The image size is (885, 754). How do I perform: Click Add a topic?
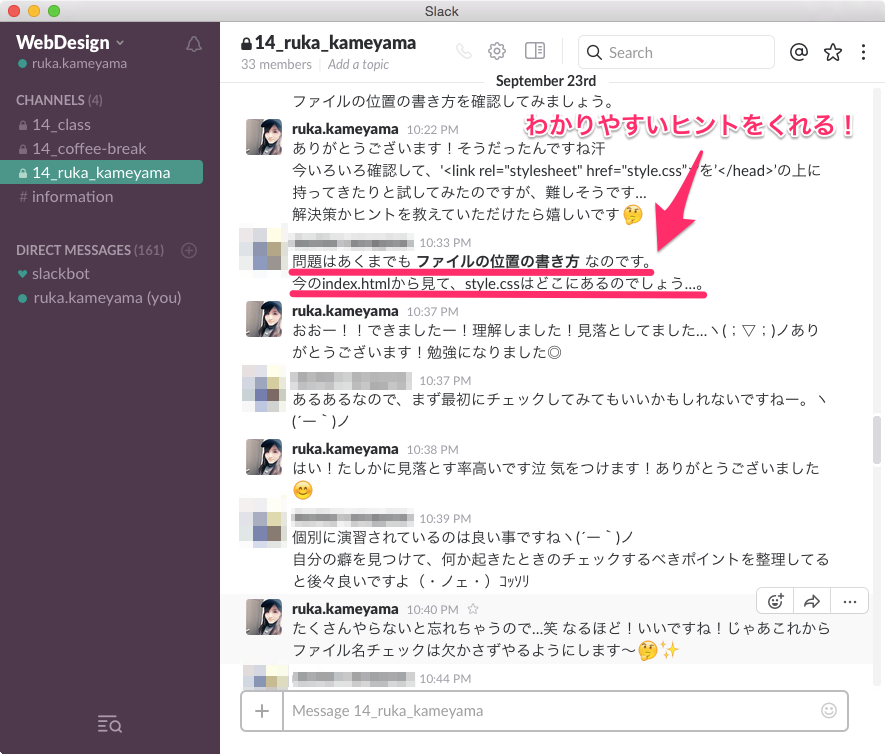tap(358, 64)
